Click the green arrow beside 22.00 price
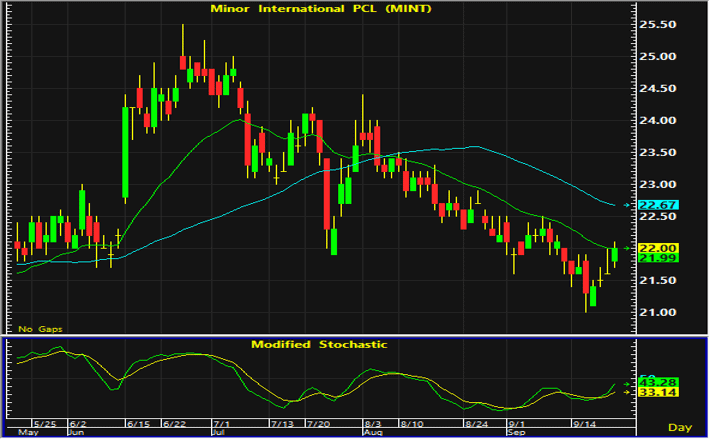Viewport: 710px width, 439px height. (627, 248)
